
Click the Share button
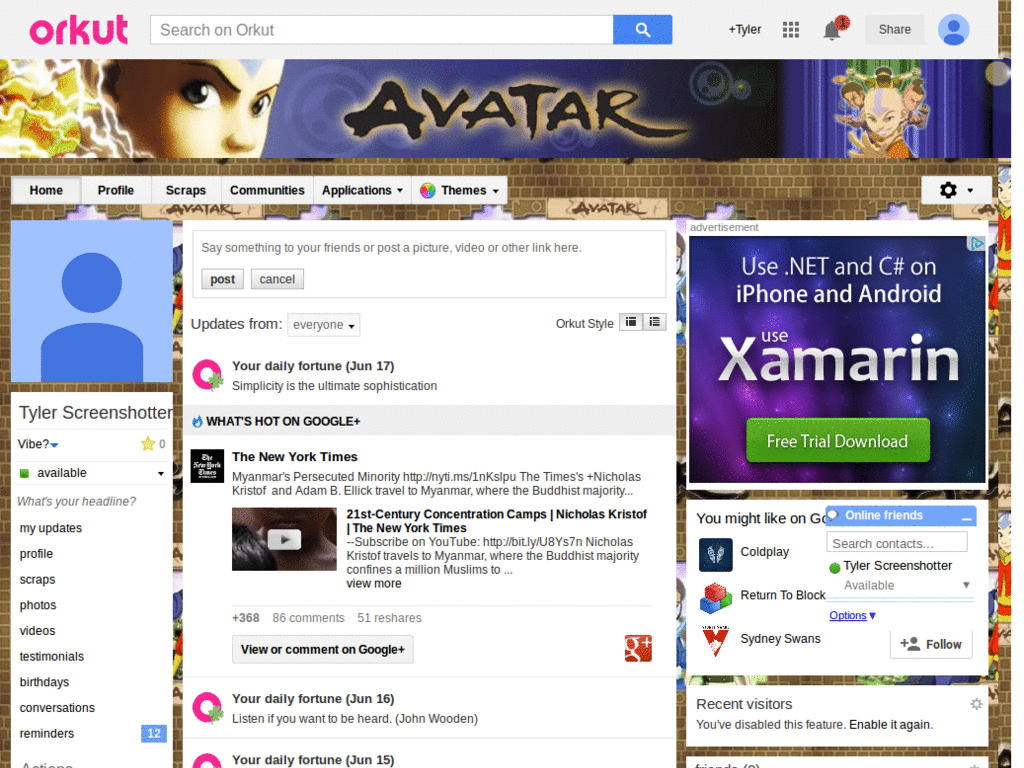pos(894,29)
